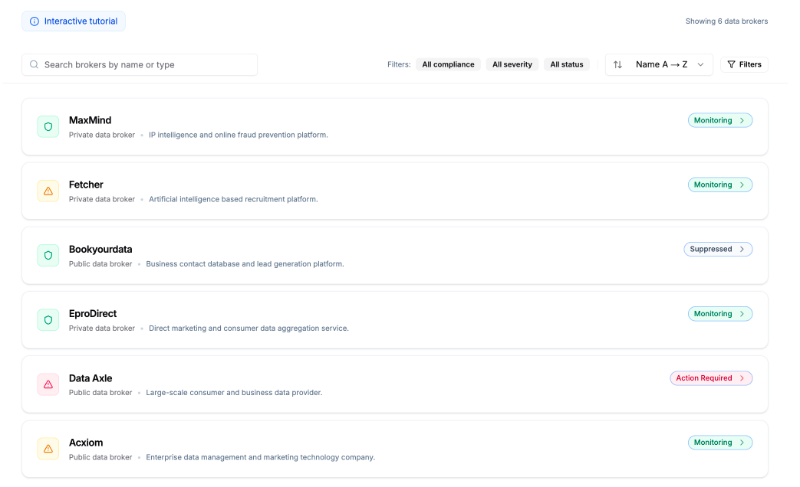
Task: Open the Name A → Z sort dropdown
Action: [x=669, y=65]
